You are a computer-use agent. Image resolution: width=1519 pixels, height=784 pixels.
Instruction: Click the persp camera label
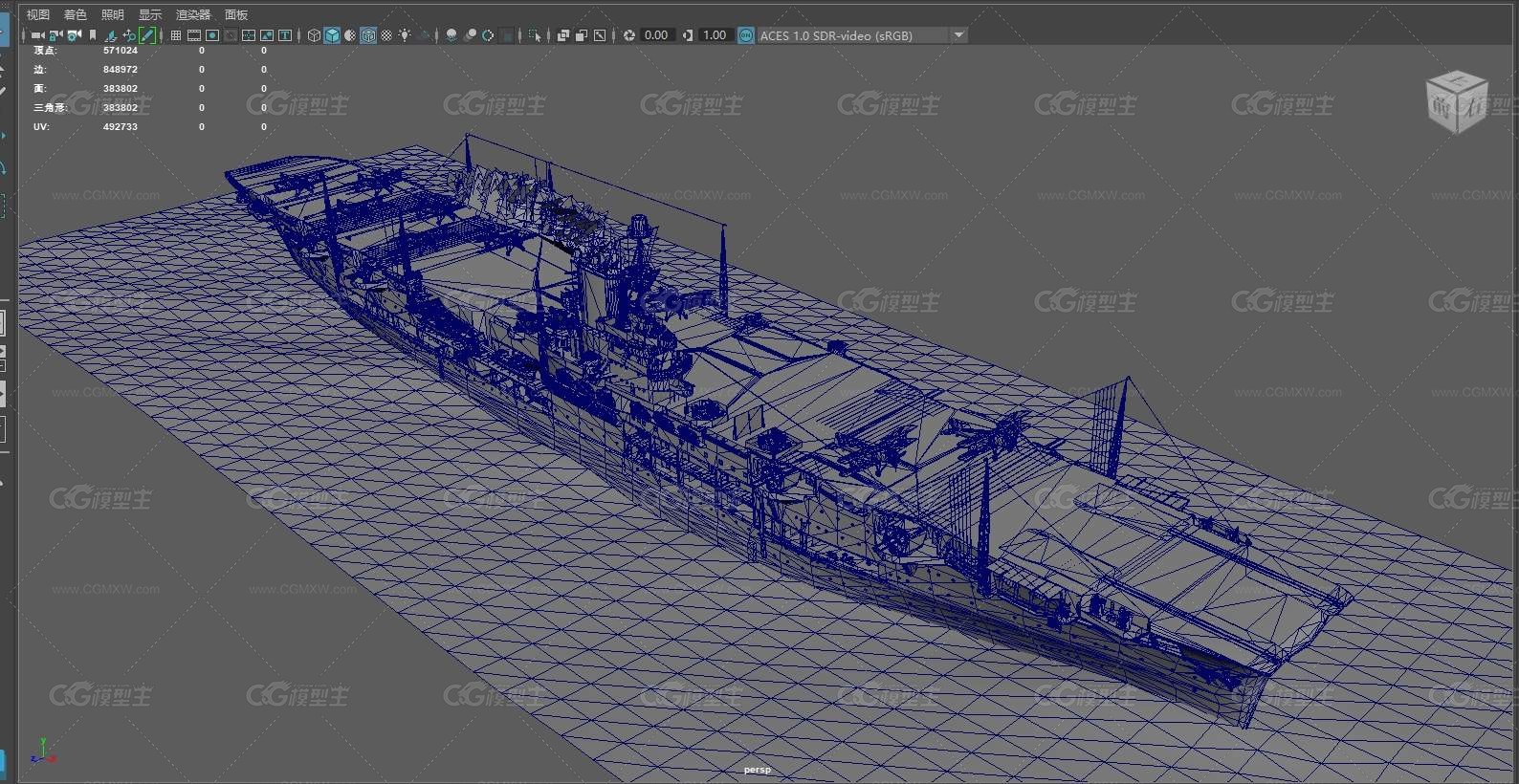coord(757,770)
